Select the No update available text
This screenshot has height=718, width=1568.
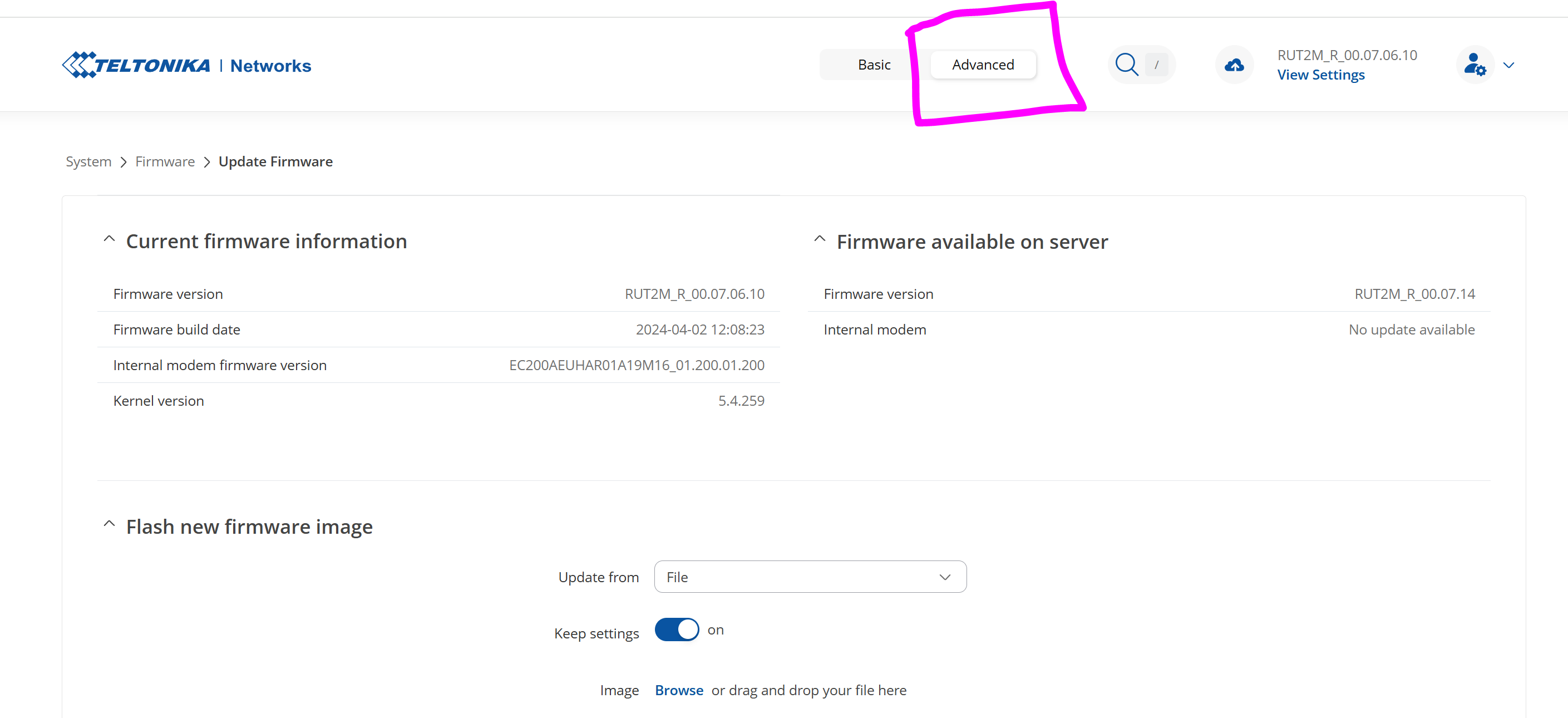point(1412,330)
